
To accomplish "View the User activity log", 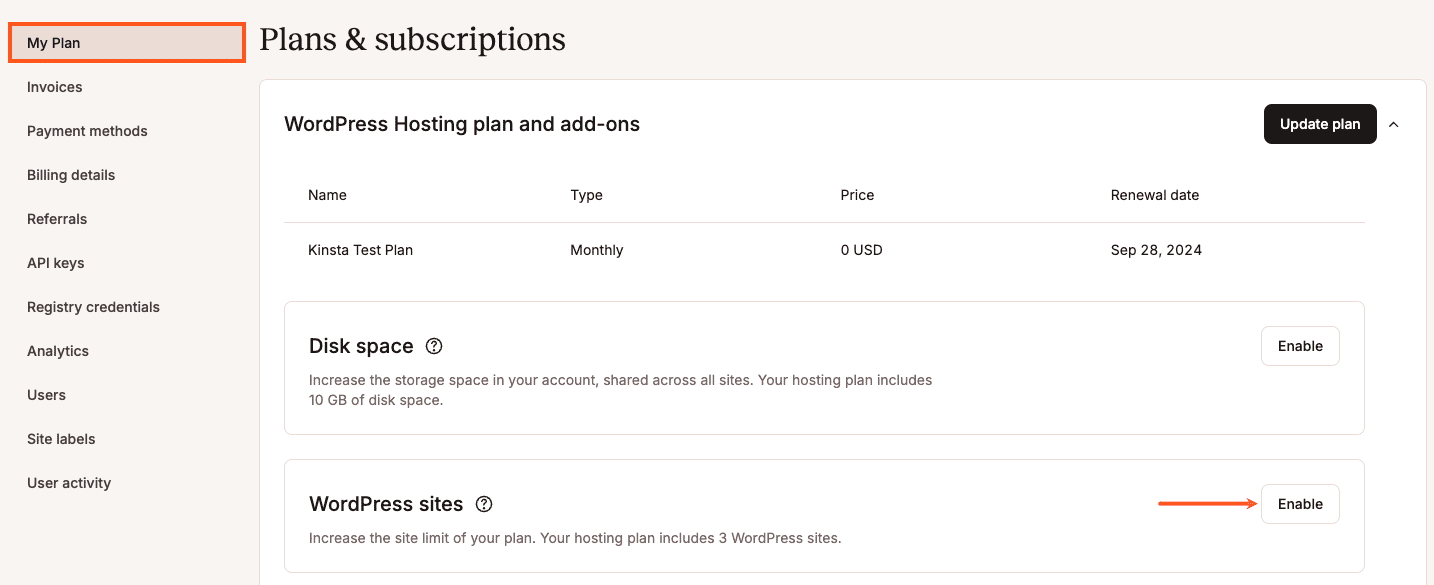I will pos(69,483).
